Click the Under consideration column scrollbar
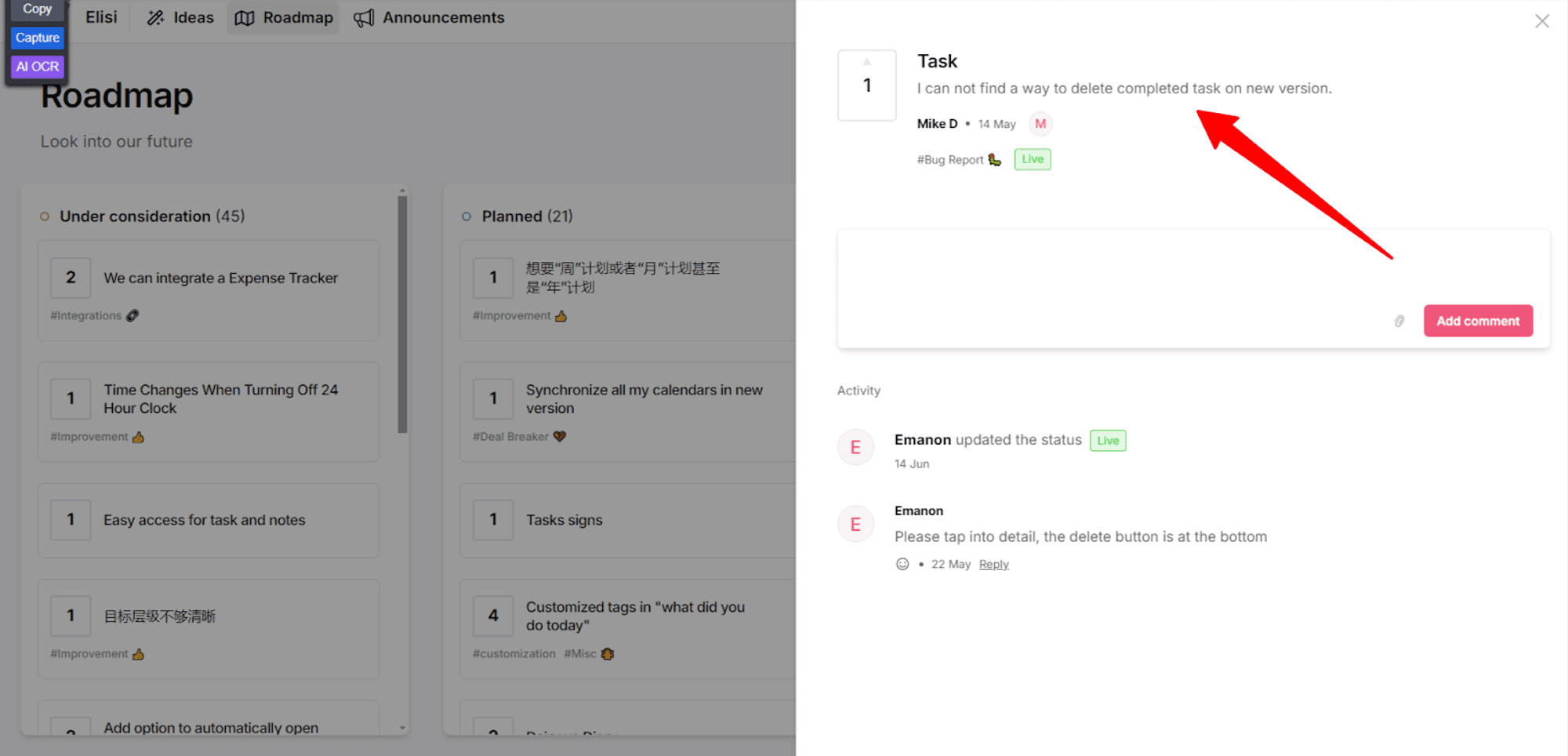This screenshot has height=756, width=1568. coord(402,314)
